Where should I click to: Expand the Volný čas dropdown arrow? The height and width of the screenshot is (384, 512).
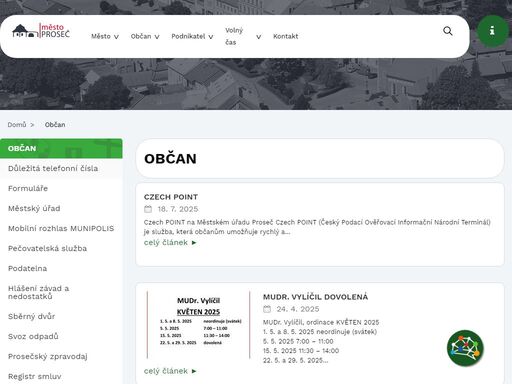(258, 37)
